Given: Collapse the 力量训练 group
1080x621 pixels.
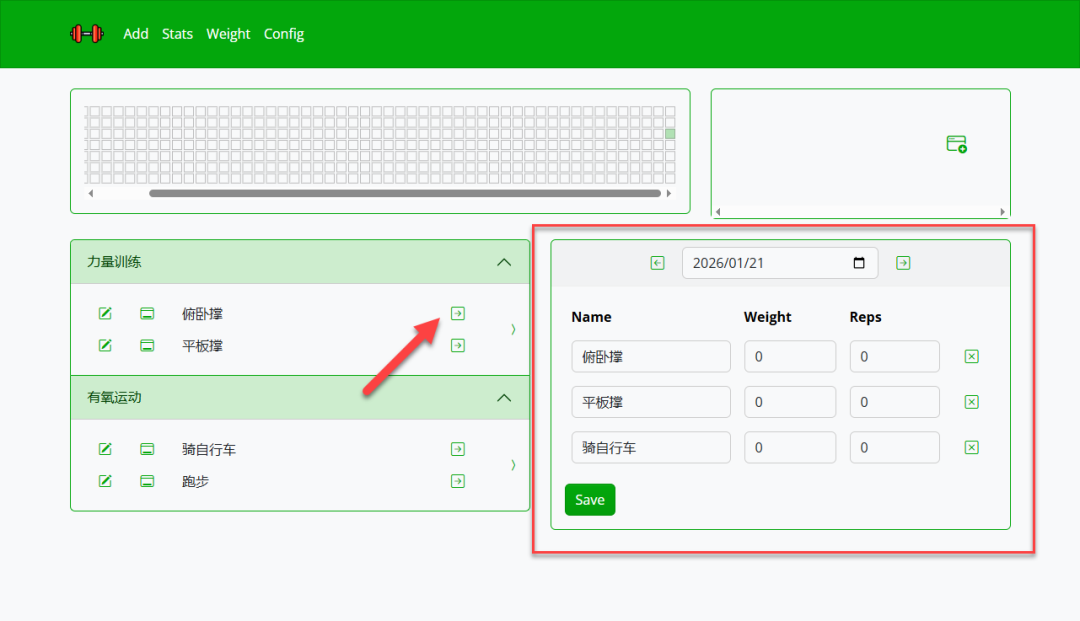Looking at the screenshot, I should tap(504, 262).
